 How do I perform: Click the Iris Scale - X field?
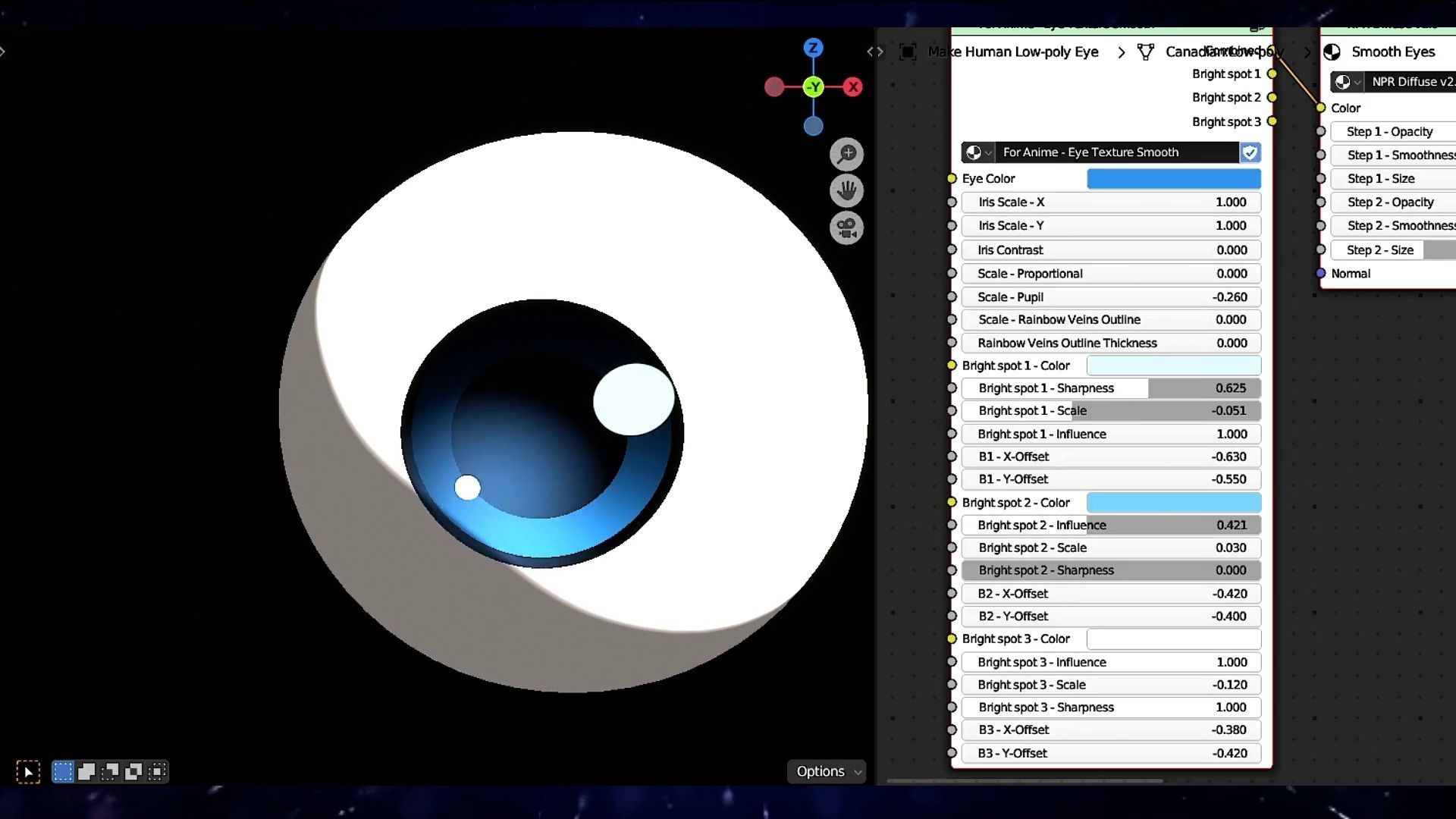pos(1111,202)
